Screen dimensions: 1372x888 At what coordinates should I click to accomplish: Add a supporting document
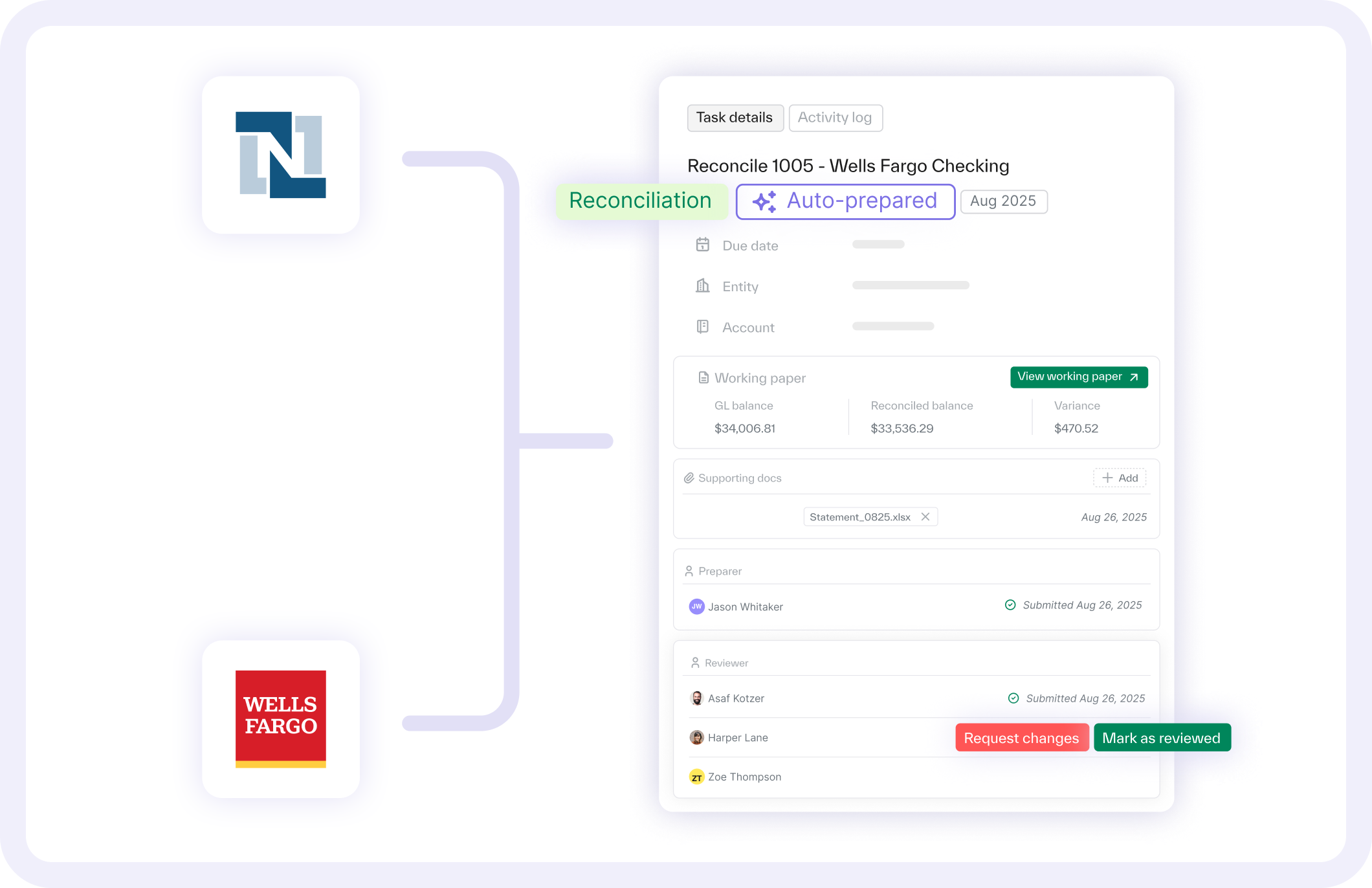click(1120, 478)
